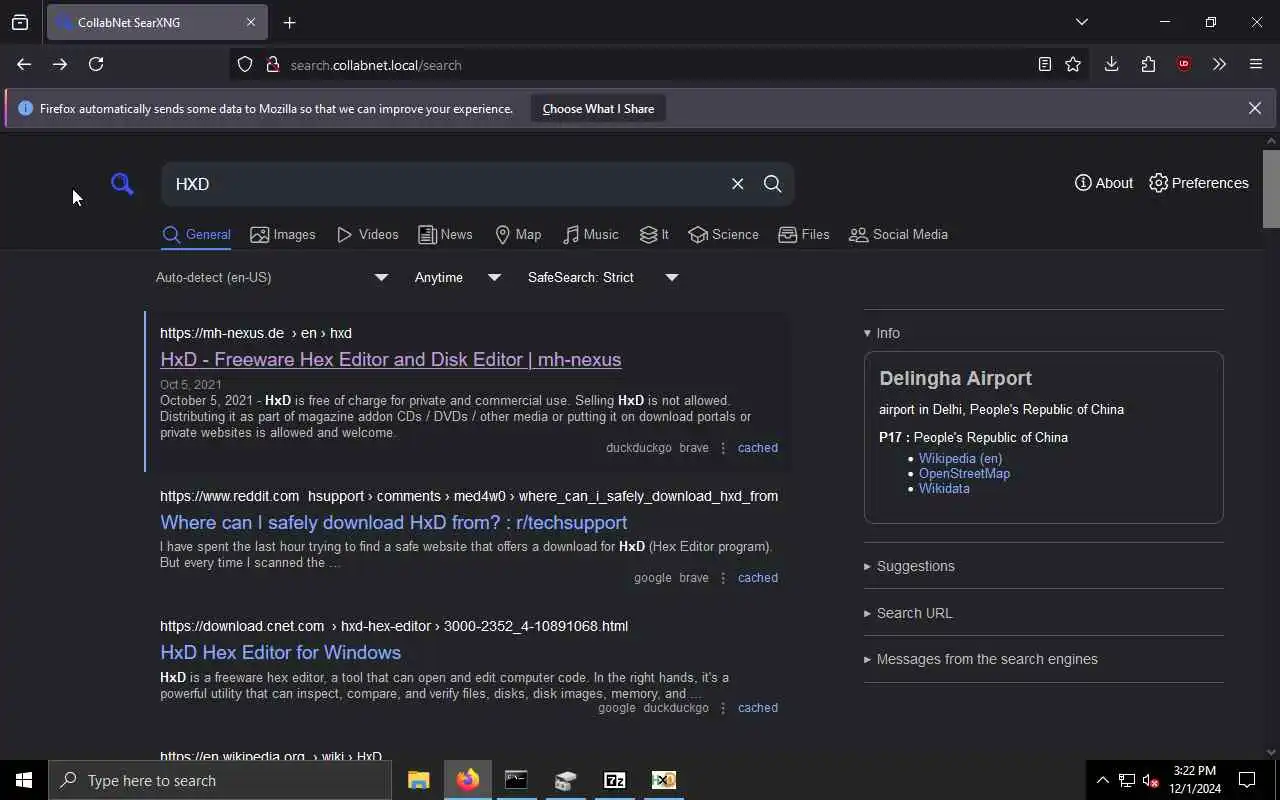Open HxD Freeware Hex Editor mh-nexus result

[390, 360]
